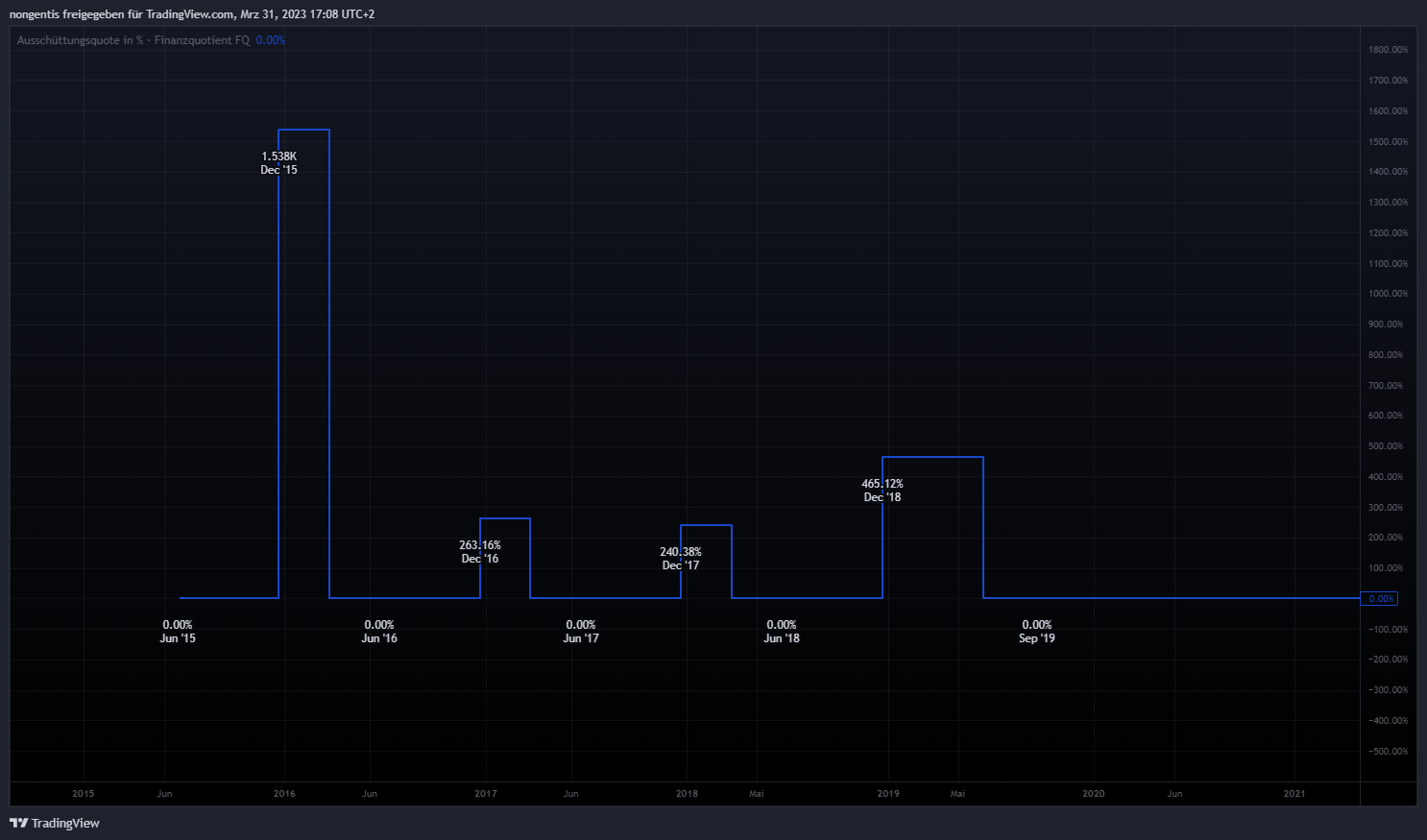This screenshot has height=840, width=1427.
Task: Select the Ausschüttungsquote in % legend title
Action: 80,40
